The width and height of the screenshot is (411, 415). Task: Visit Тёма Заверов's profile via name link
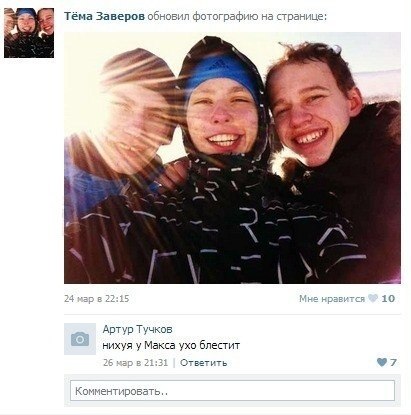click(x=104, y=16)
